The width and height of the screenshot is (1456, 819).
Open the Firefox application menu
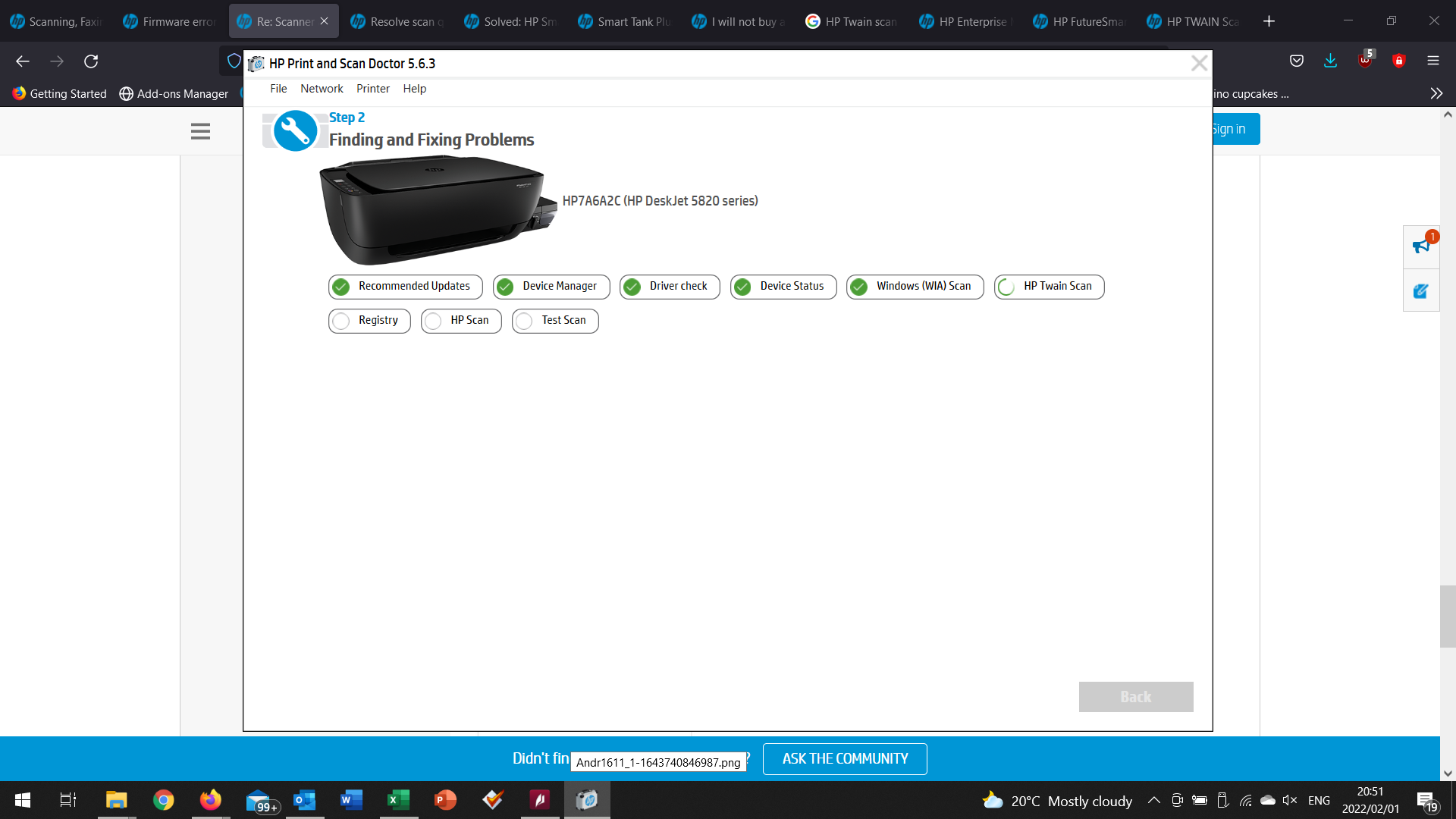click(1432, 61)
